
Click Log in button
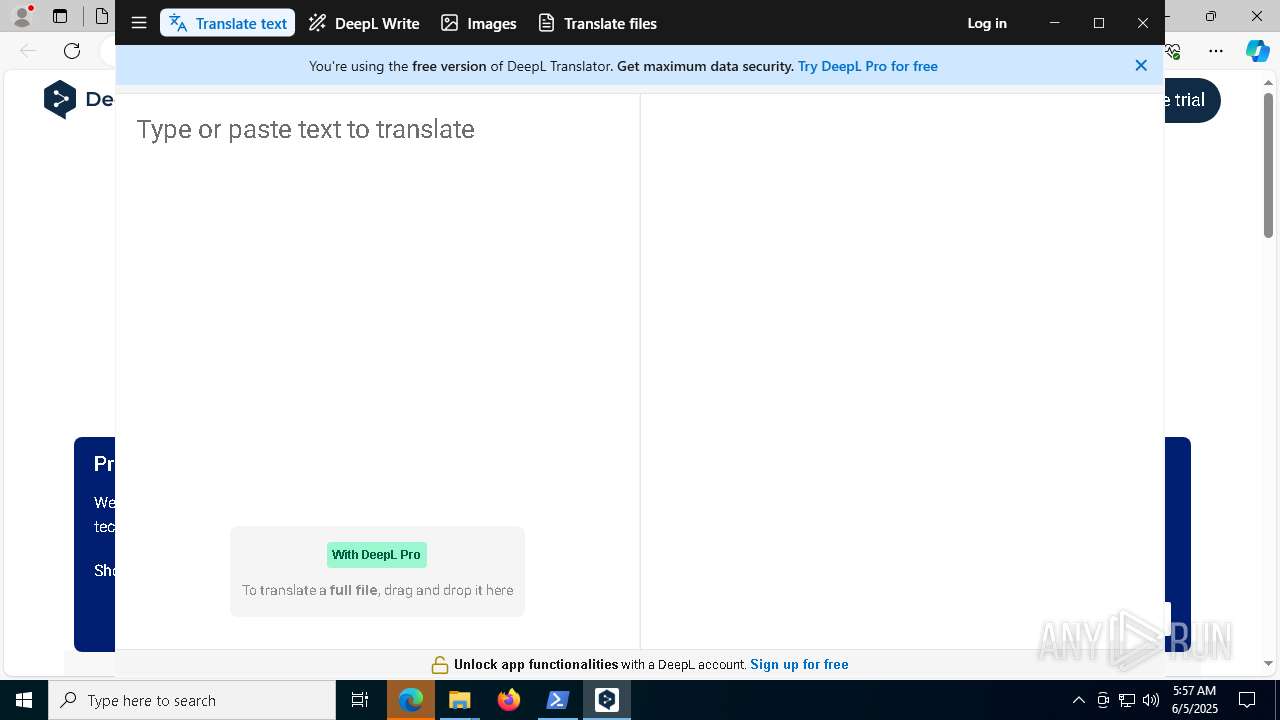pos(987,23)
